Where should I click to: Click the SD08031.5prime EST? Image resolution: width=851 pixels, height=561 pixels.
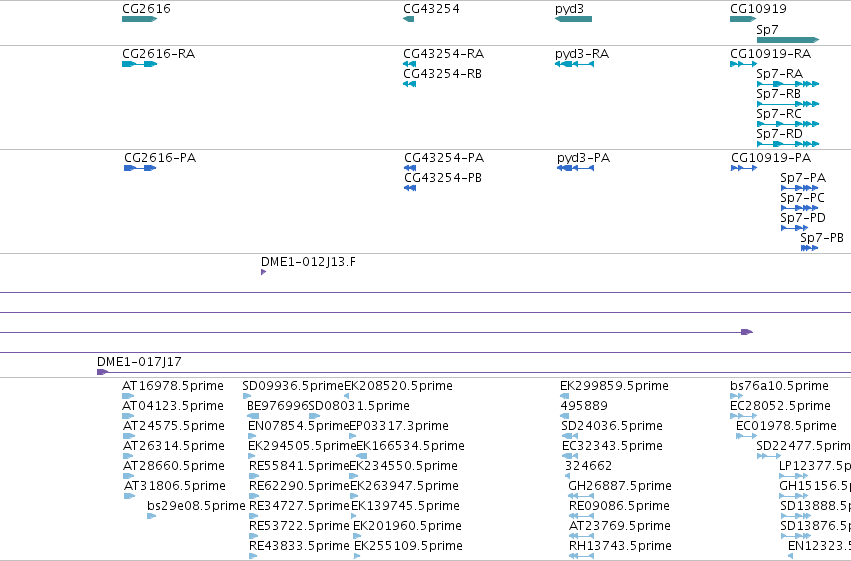pos(314,416)
